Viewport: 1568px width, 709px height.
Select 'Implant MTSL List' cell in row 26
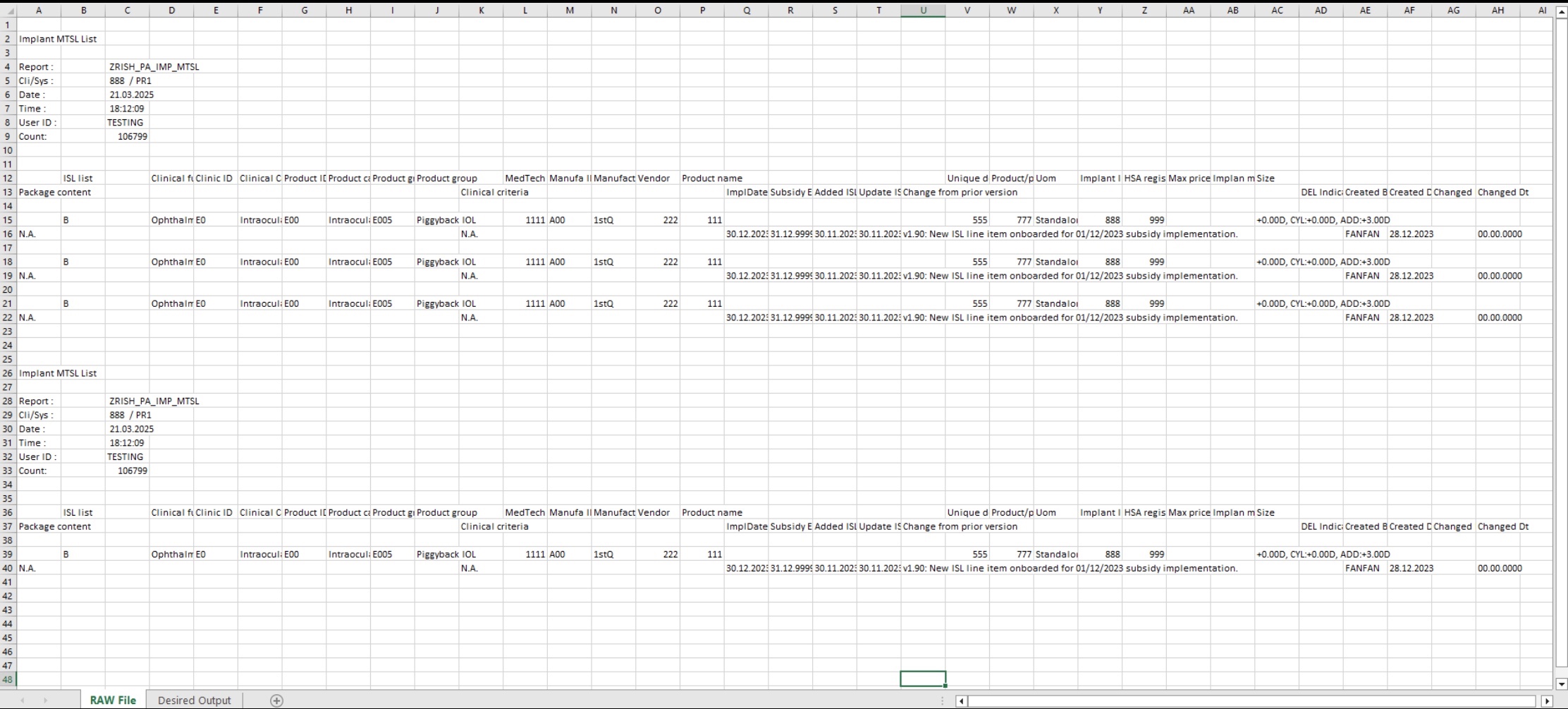tap(58, 373)
